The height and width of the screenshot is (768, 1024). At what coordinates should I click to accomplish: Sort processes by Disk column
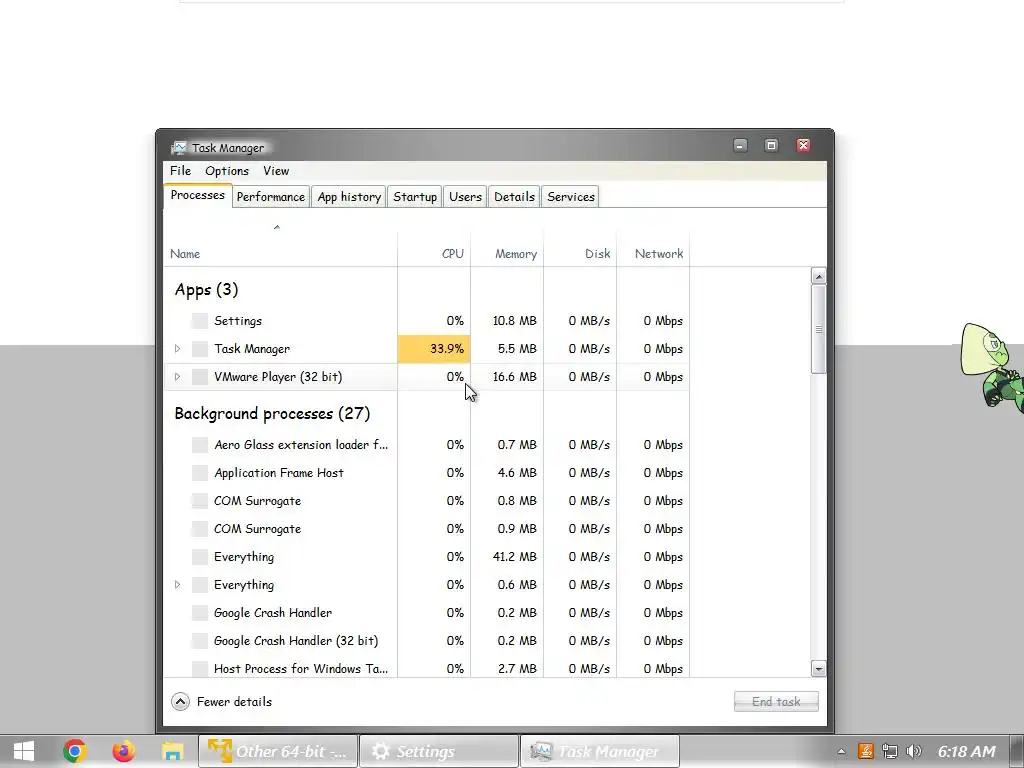(581, 248)
